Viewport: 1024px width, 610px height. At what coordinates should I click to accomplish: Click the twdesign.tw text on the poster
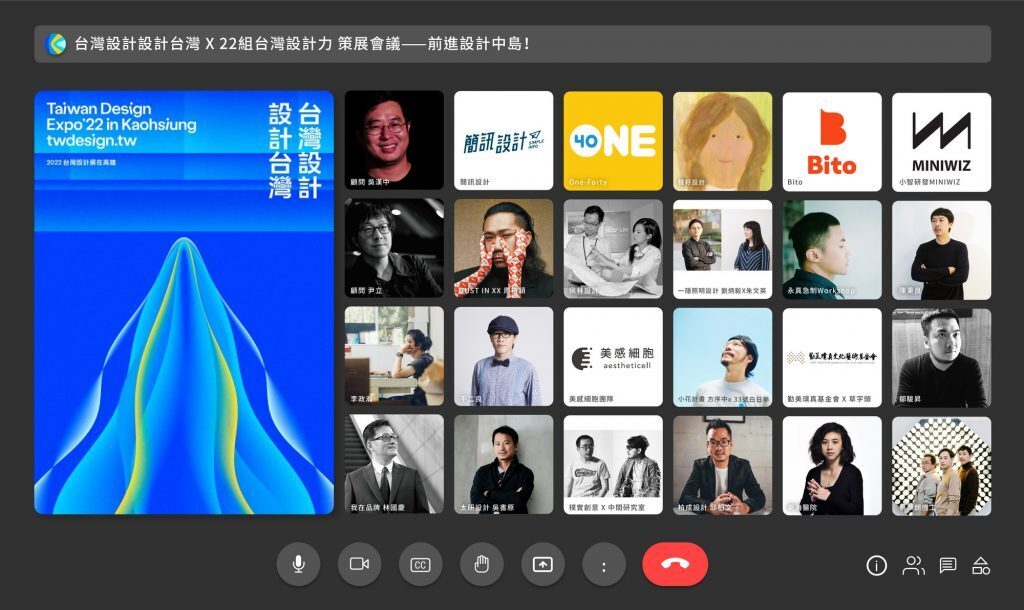[91, 140]
